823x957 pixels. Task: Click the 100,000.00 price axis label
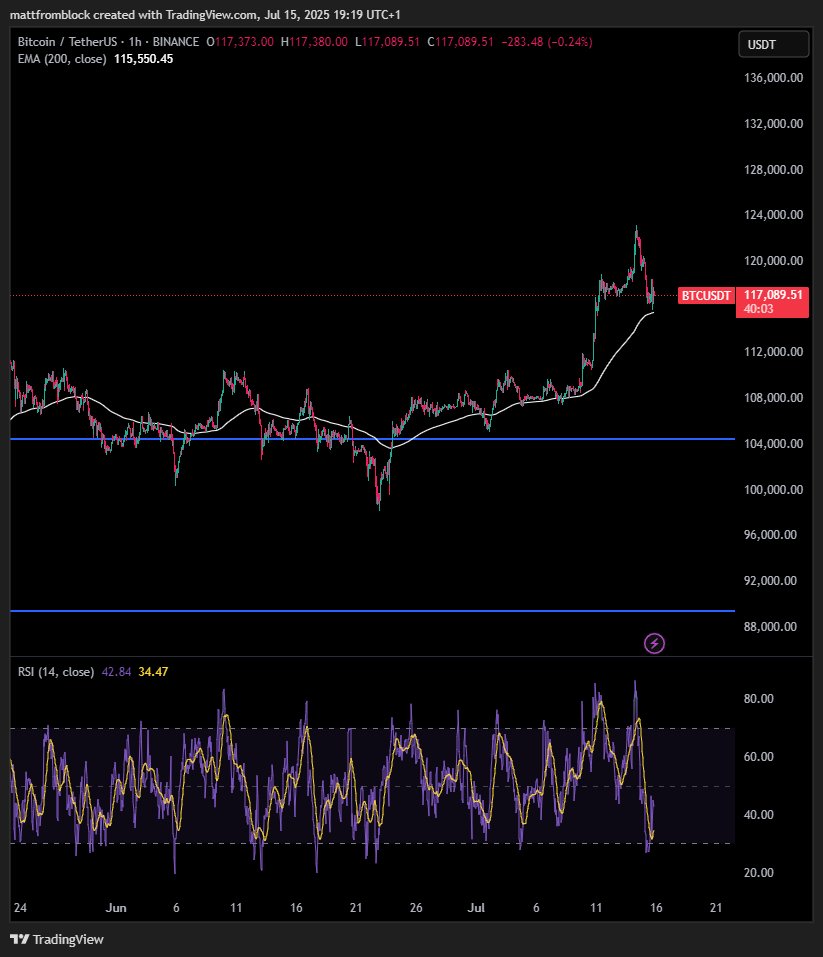pyautogui.click(x=773, y=489)
